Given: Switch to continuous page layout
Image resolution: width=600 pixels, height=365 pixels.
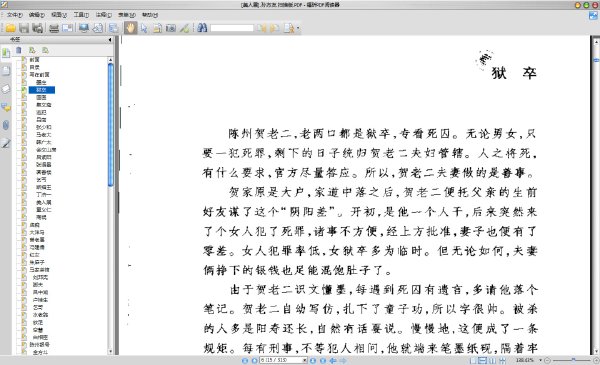Looking at the screenshot, I should pyautogui.click(x=483, y=360).
